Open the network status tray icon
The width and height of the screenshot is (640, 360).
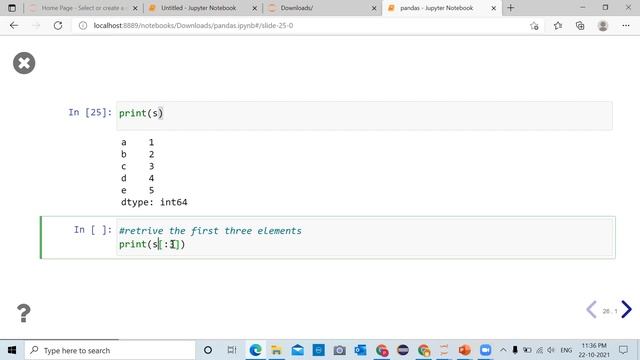[x=539, y=350]
